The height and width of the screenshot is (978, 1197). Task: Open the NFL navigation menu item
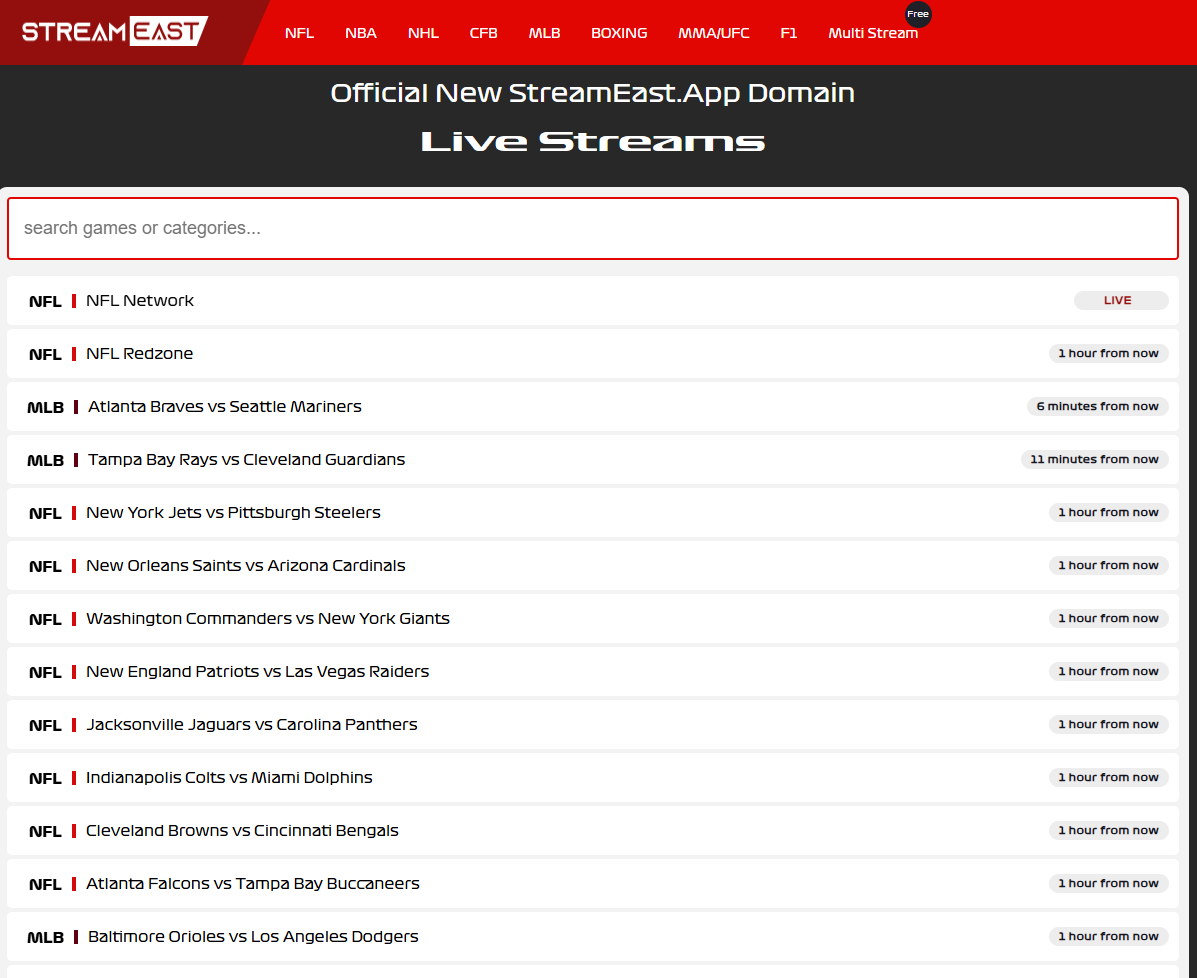[x=299, y=33]
